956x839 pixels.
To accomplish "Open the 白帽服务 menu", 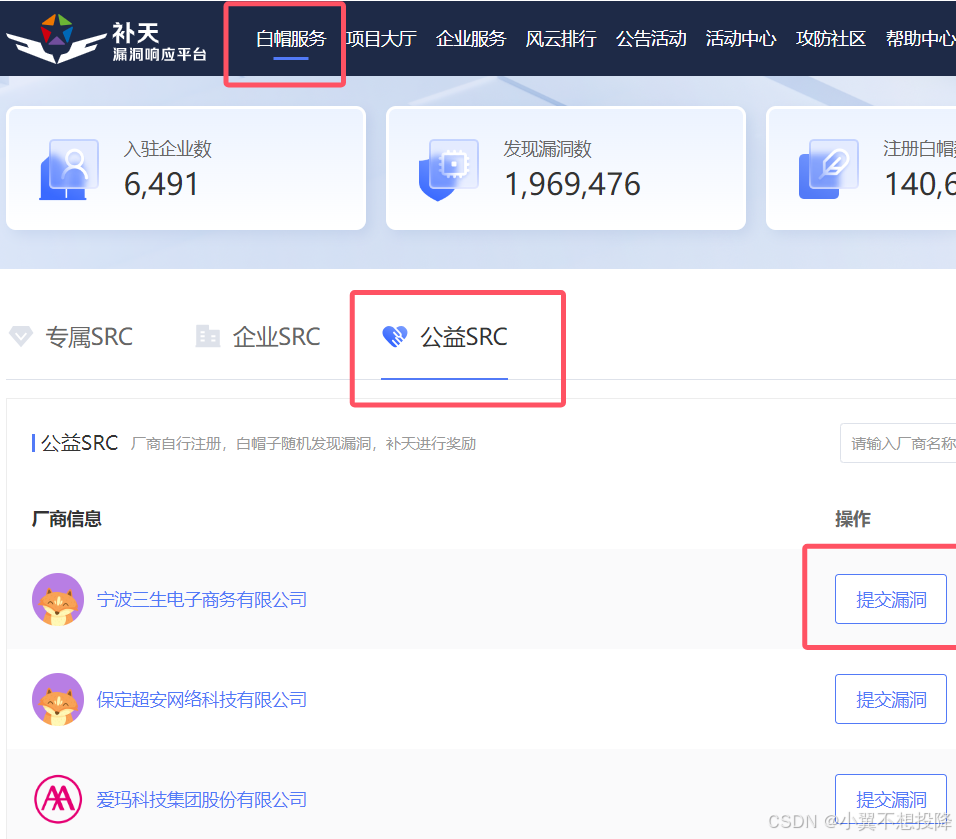I will pyautogui.click(x=291, y=39).
